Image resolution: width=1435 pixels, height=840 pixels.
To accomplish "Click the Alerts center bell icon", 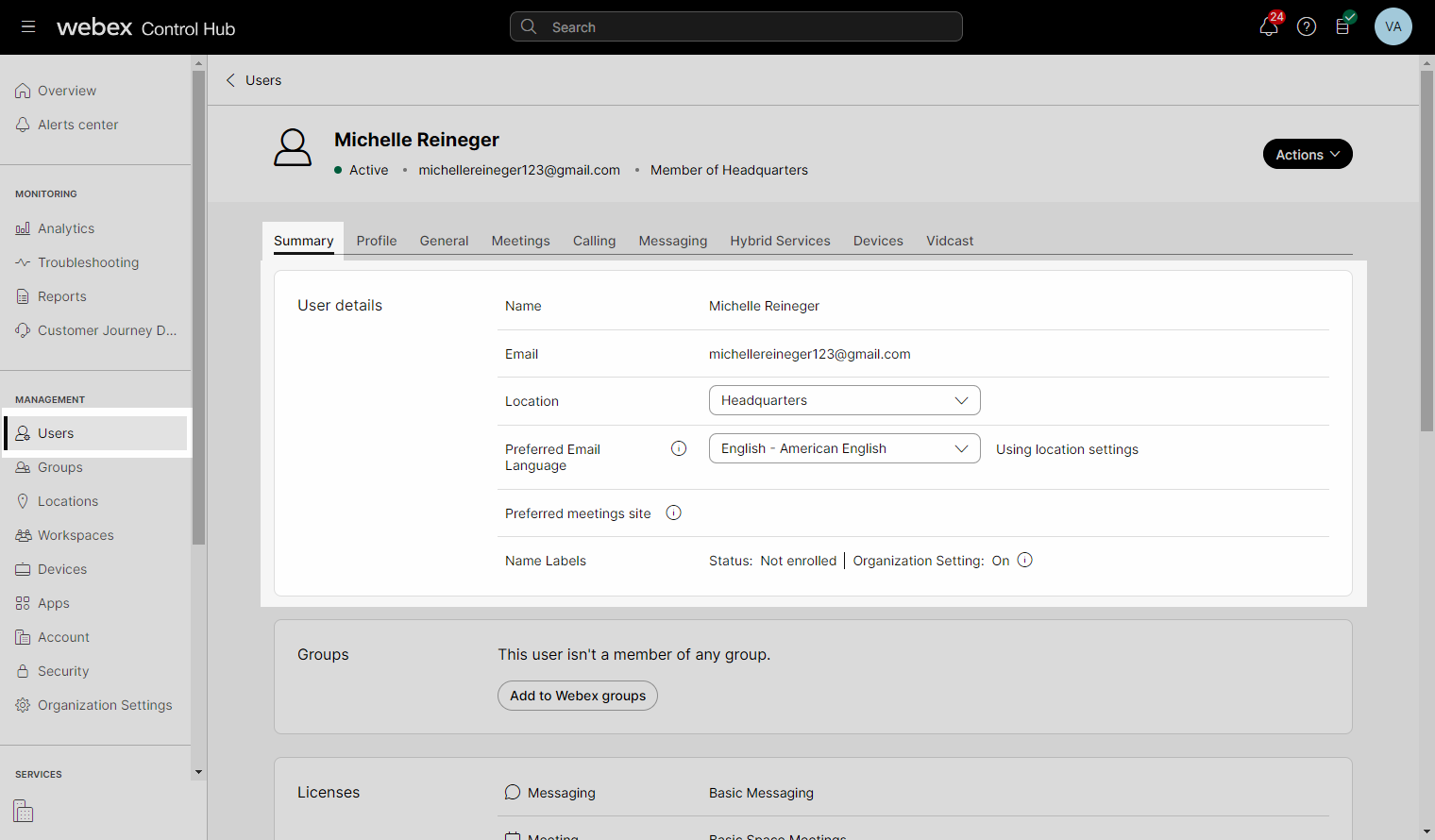I will tap(23, 125).
